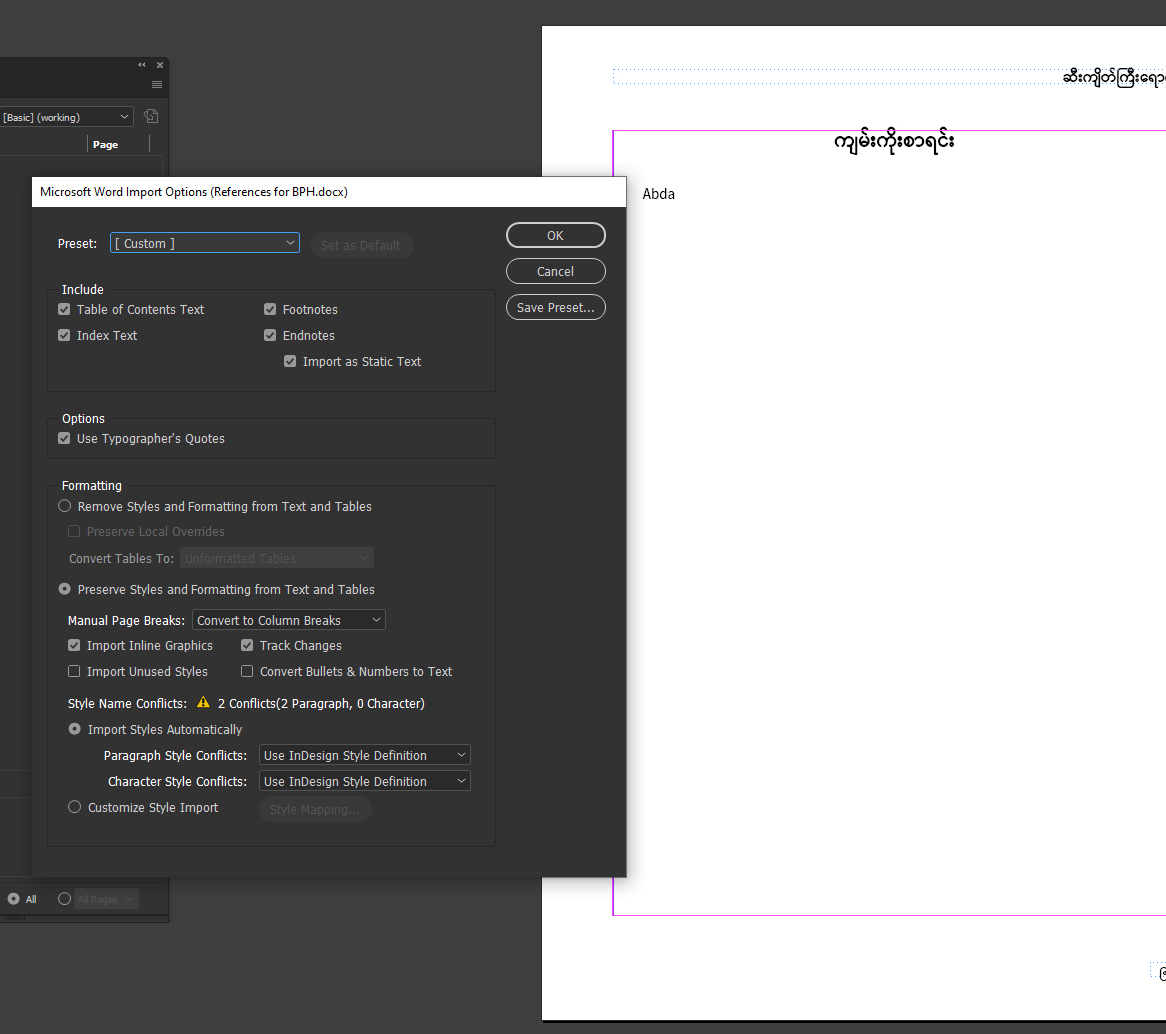The width and height of the screenshot is (1166, 1034).
Task: Open the Manual Page Breaks dropdown
Action: coord(289,619)
